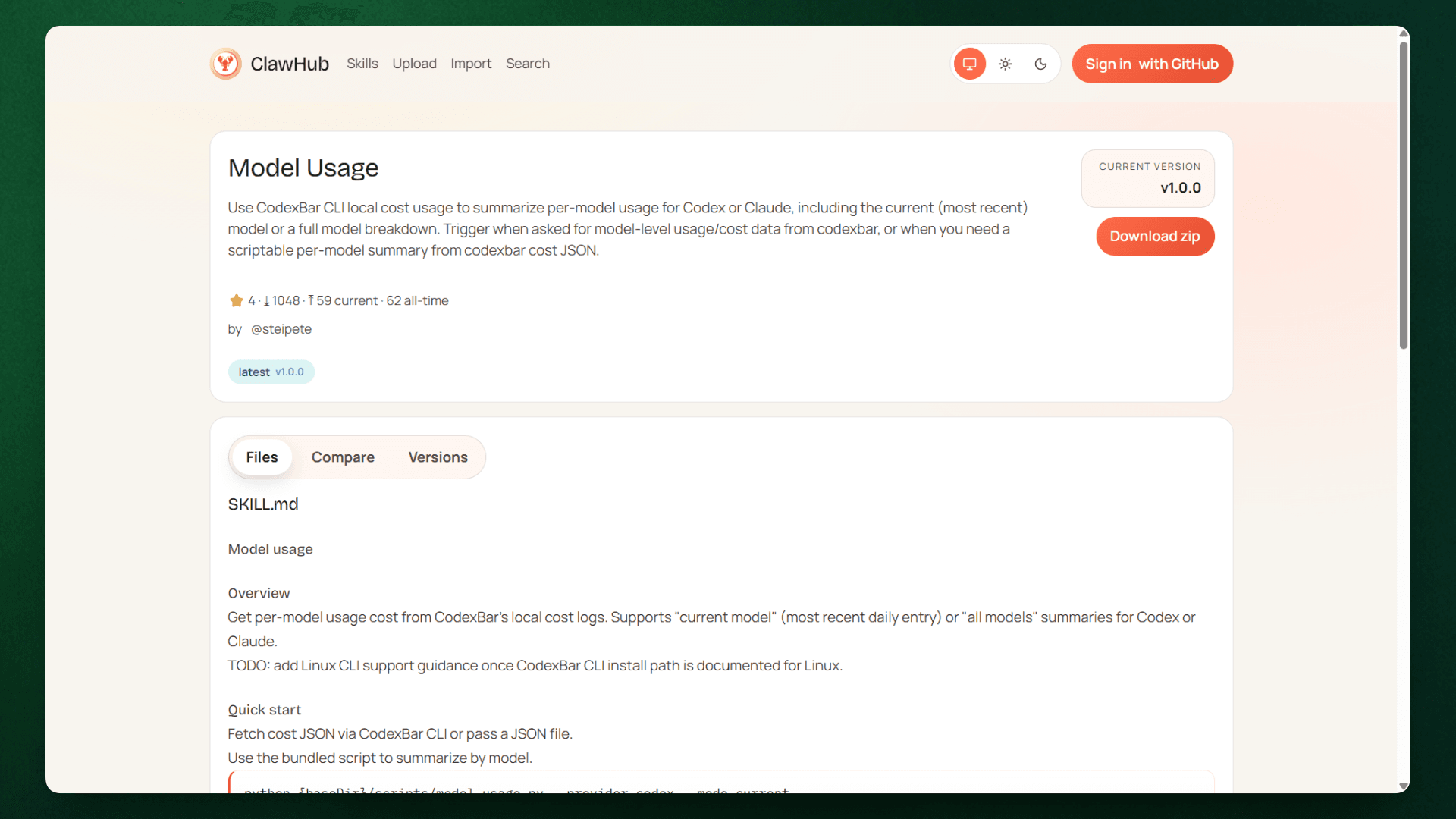Viewport: 1456px width, 819px height.
Task: Click the installs count upward arrow icon
Action: [x=310, y=300]
